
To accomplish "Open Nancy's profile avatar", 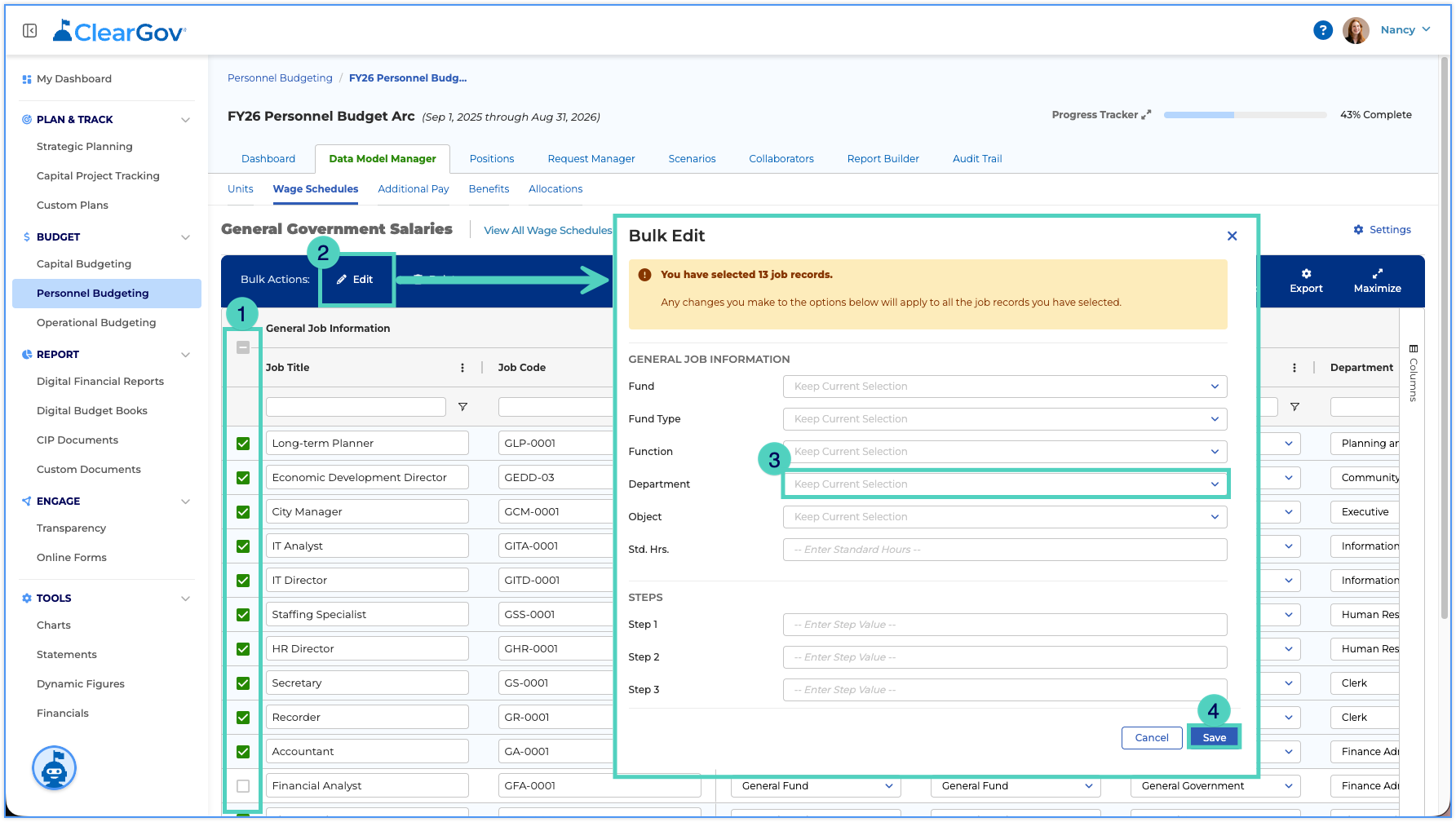I will coord(1356,30).
